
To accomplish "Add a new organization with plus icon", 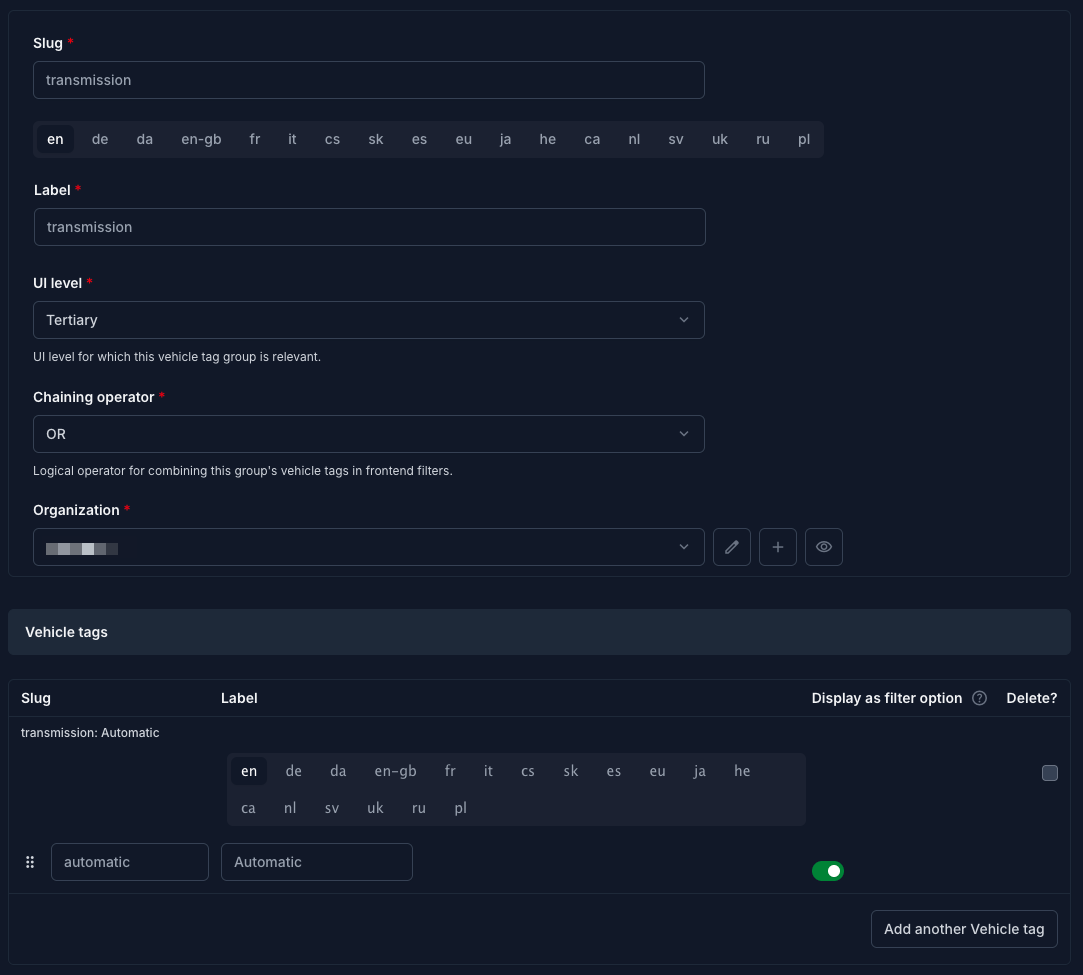I will click(x=778, y=547).
